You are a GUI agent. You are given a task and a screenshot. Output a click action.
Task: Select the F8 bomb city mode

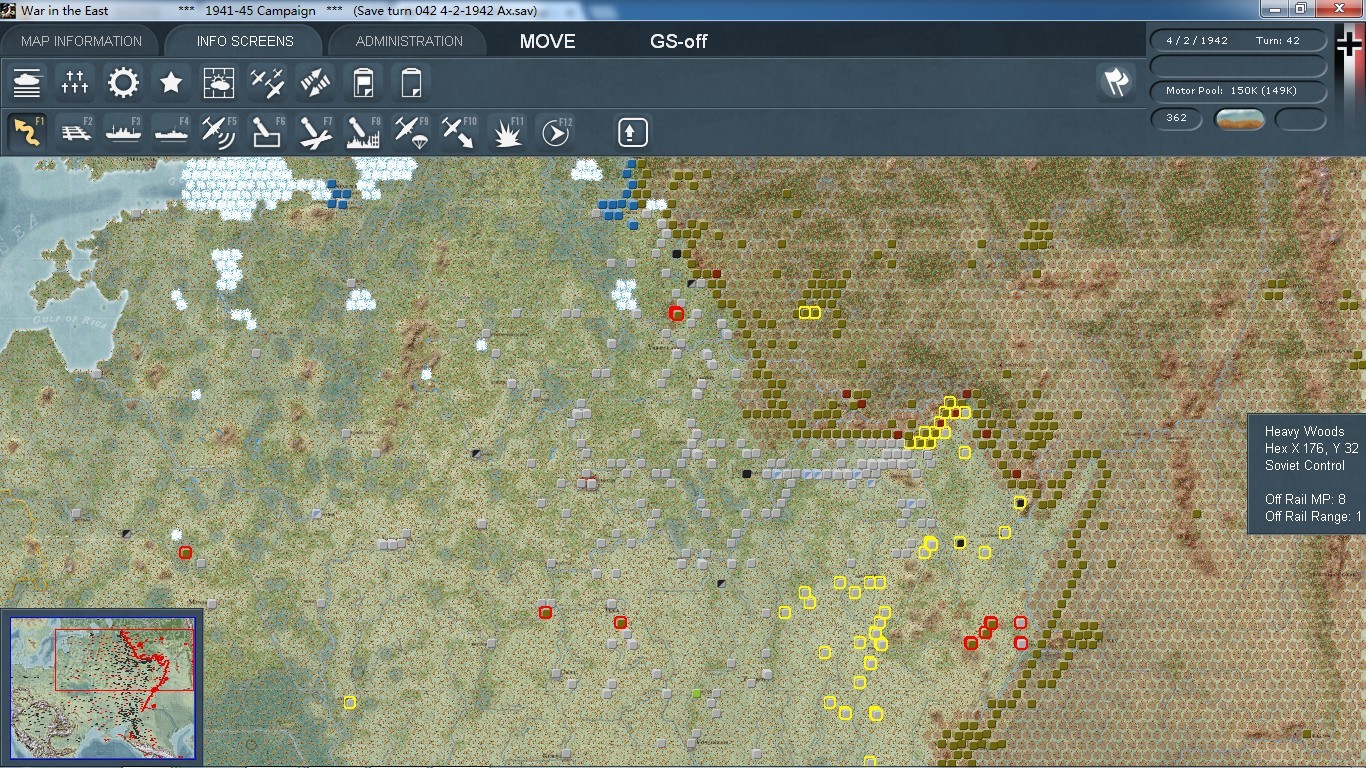[363, 132]
